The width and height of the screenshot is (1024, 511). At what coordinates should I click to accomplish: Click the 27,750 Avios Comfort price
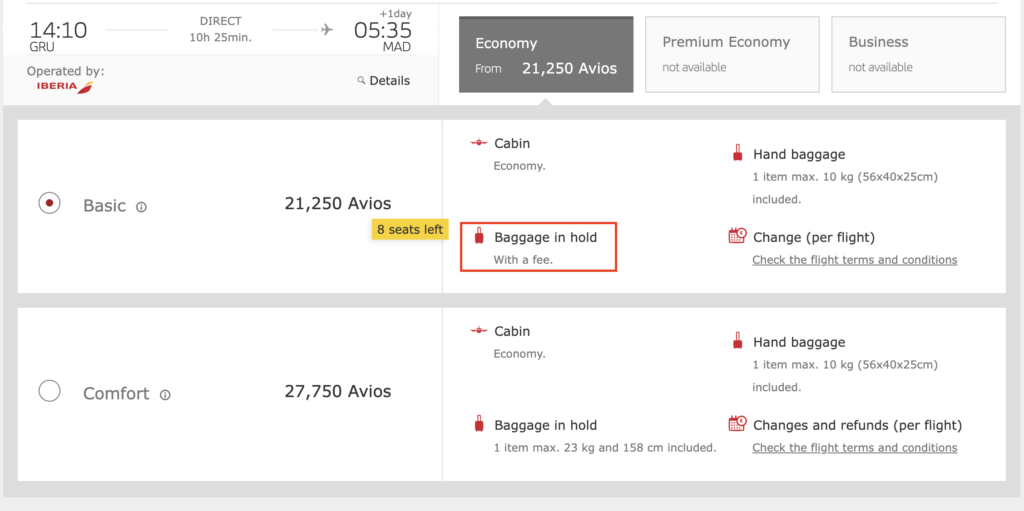[x=338, y=391]
